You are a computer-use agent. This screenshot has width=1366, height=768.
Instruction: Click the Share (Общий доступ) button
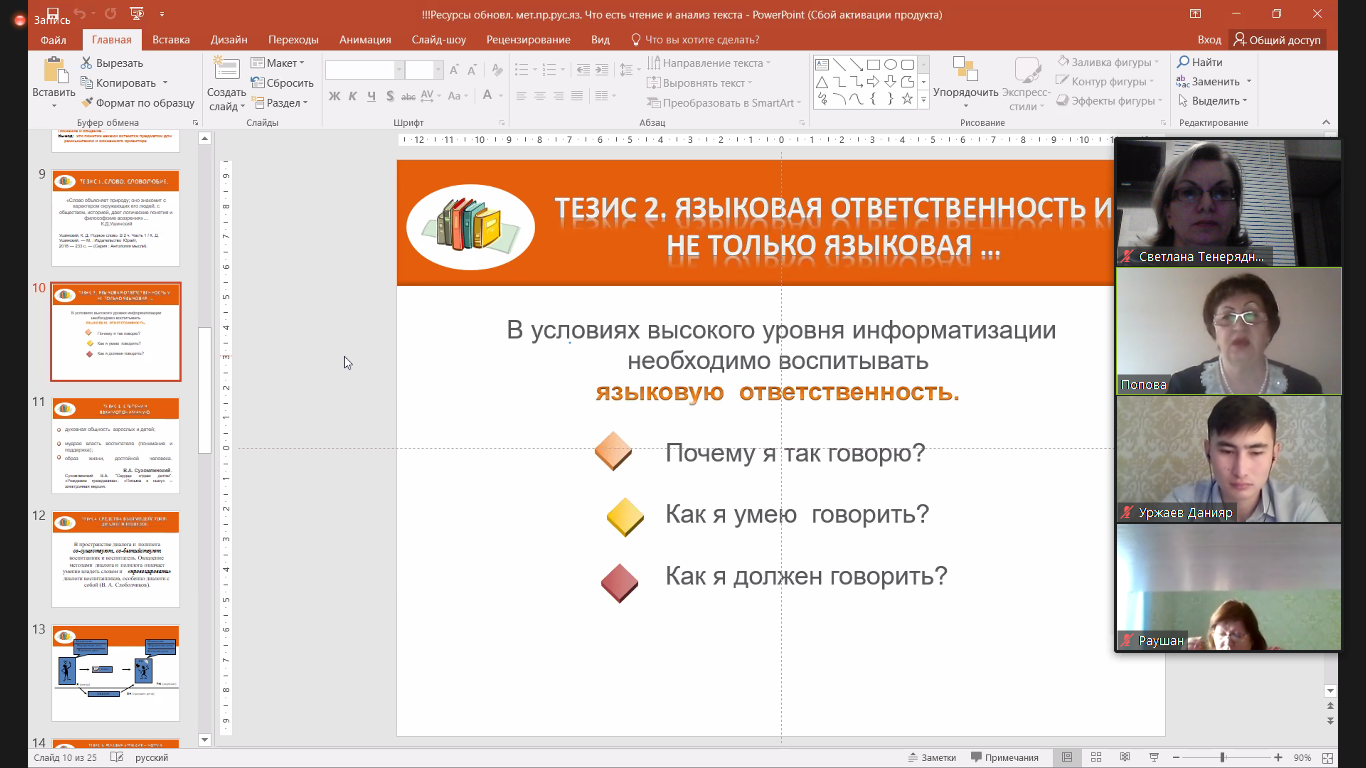click(1278, 40)
